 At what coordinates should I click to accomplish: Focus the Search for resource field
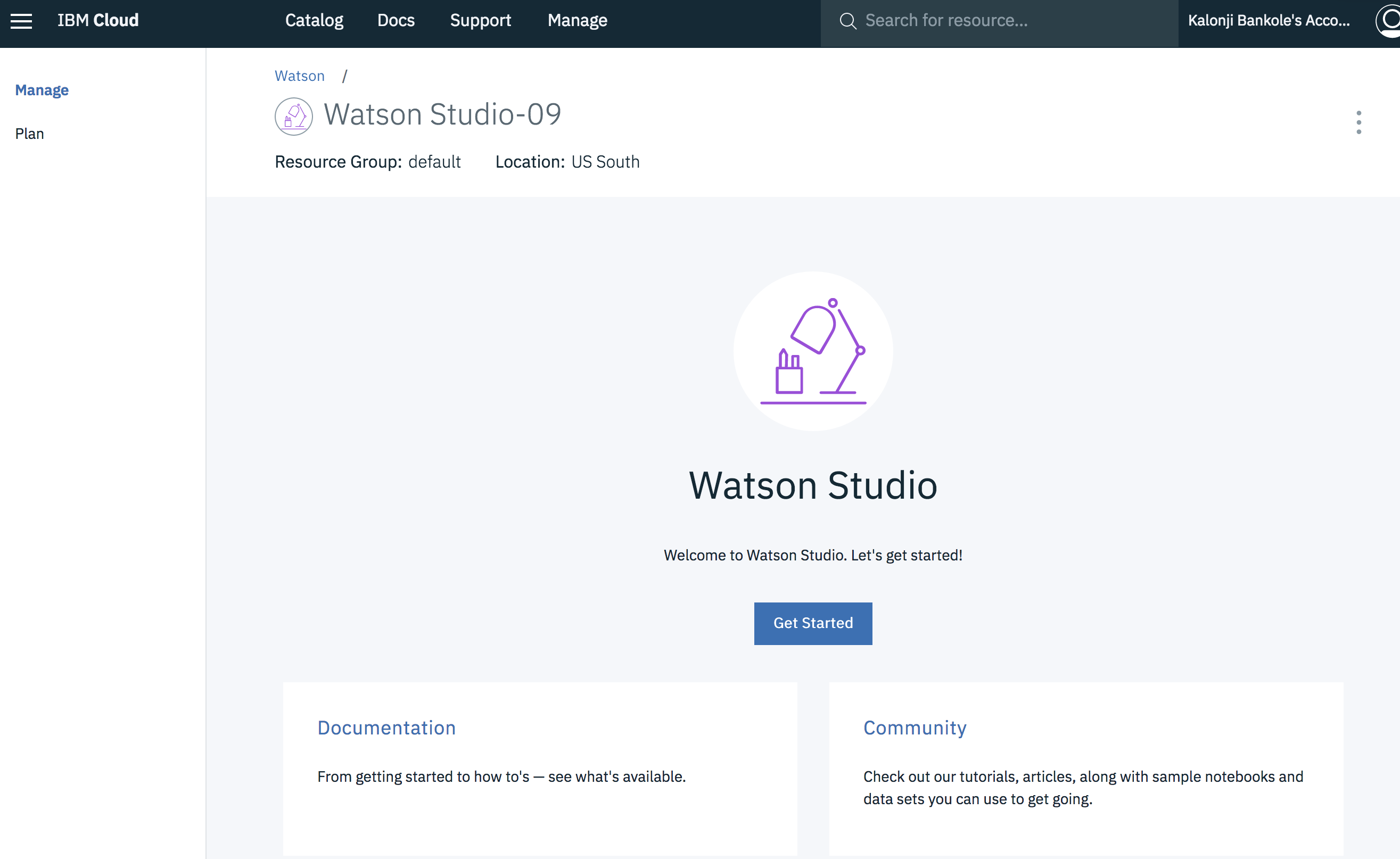coord(1011,20)
